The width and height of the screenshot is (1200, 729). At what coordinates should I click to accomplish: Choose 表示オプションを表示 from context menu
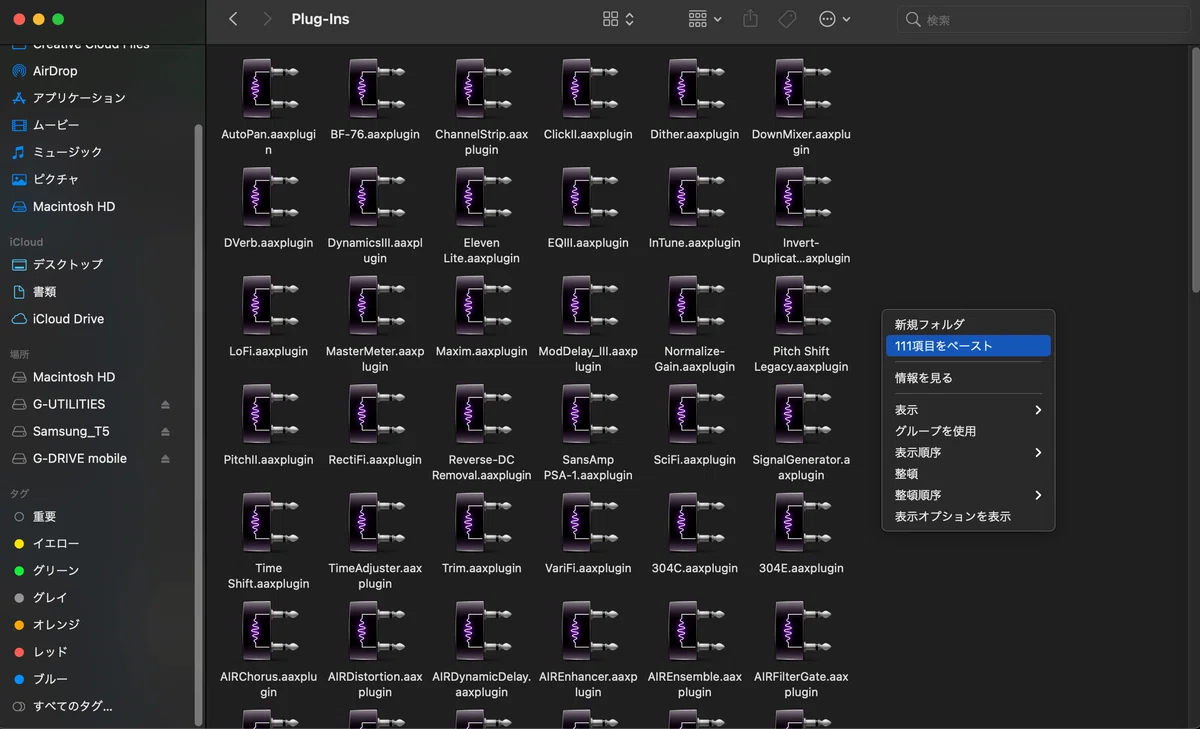tap(968, 517)
